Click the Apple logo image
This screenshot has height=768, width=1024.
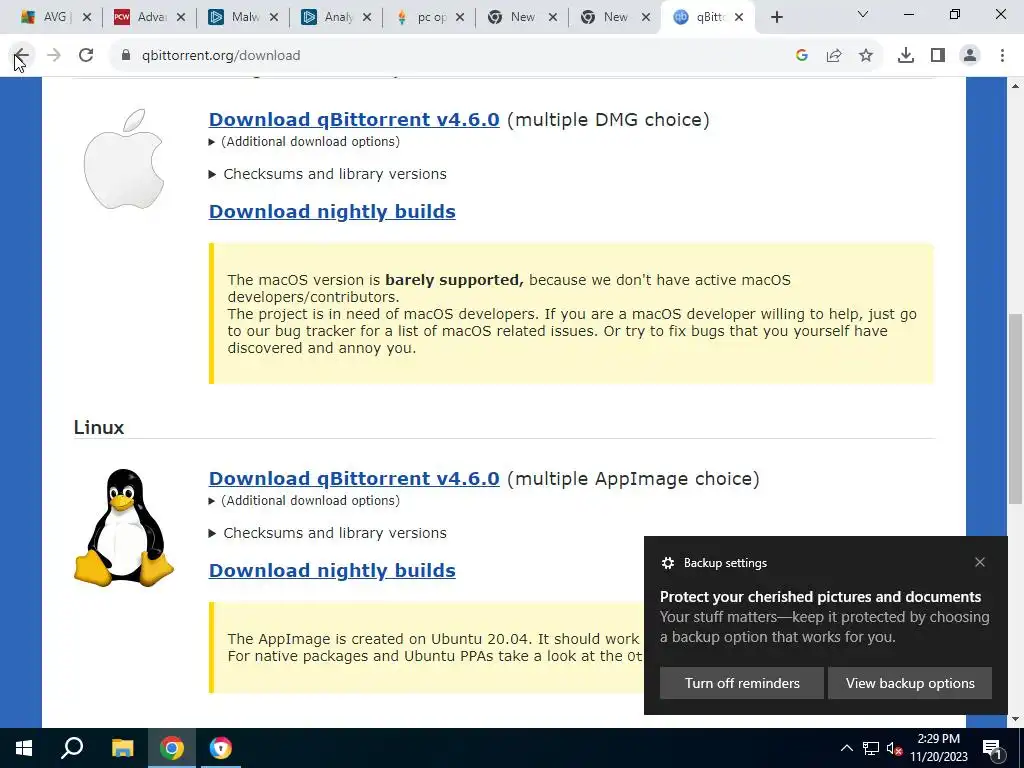(123, 159)
